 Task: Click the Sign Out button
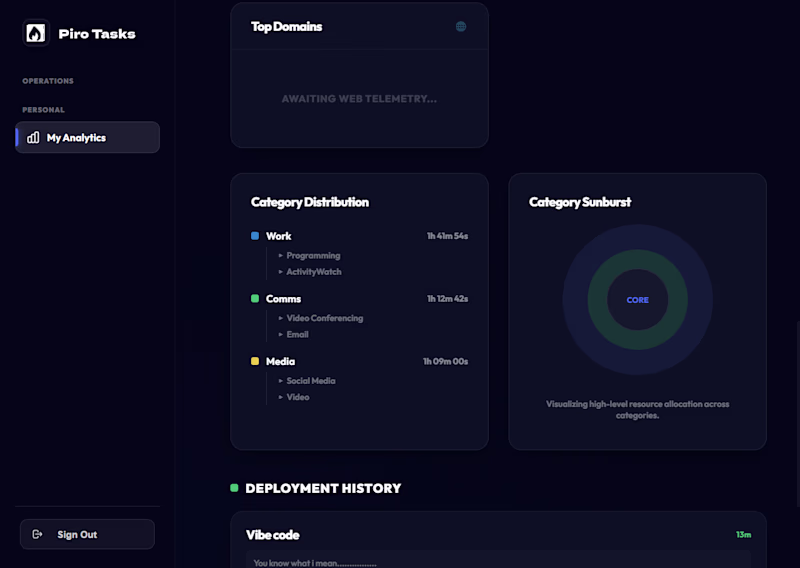(x=87, y=534)
